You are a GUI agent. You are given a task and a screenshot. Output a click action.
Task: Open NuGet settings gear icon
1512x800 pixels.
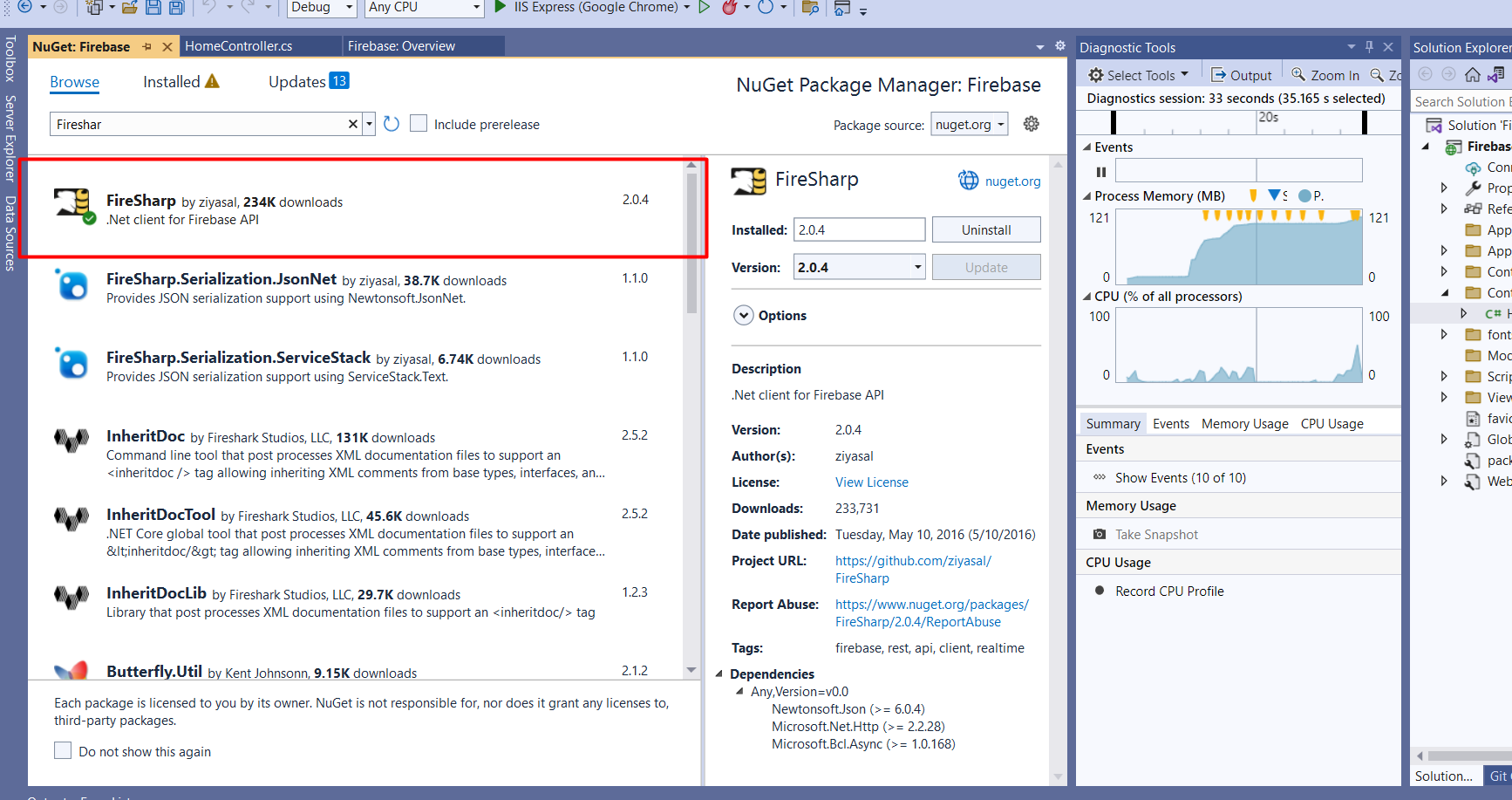1032,124
